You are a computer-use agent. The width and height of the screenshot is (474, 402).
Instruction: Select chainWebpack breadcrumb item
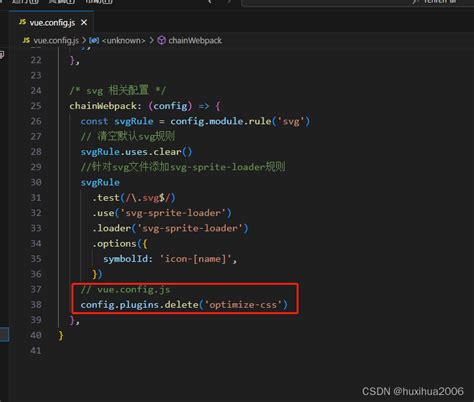coord(195,41)
